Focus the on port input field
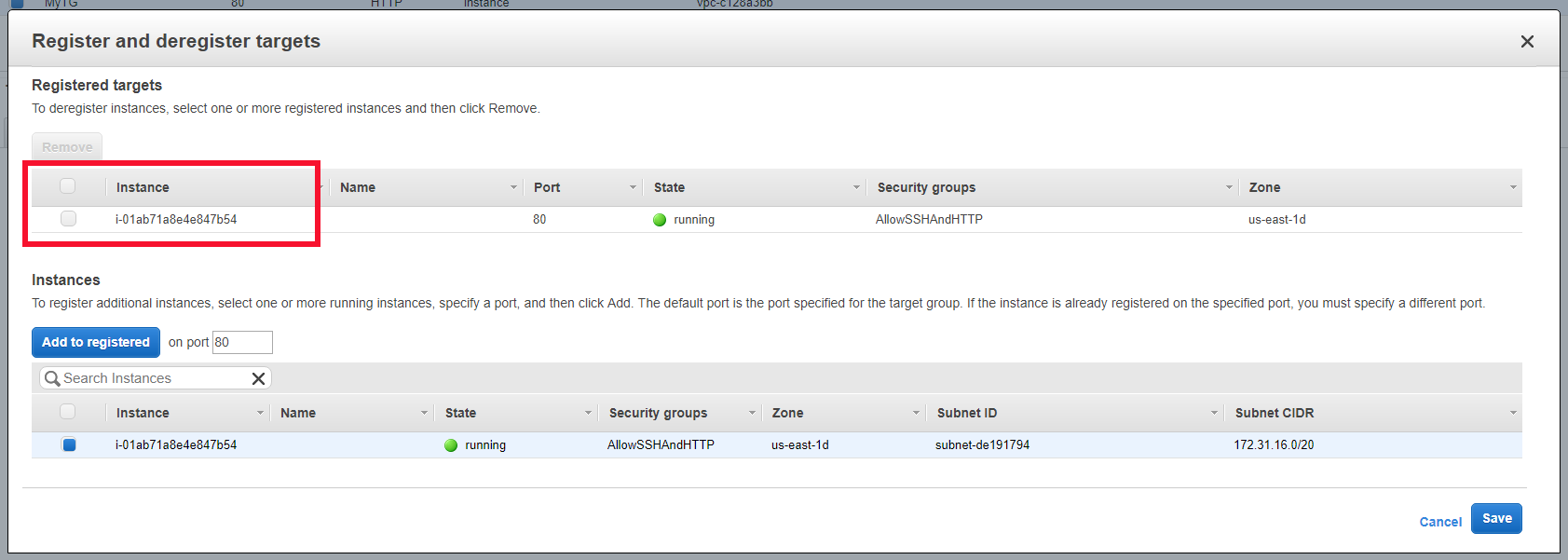The height and width of the screenshot is (560, 1568). point(242,343)
